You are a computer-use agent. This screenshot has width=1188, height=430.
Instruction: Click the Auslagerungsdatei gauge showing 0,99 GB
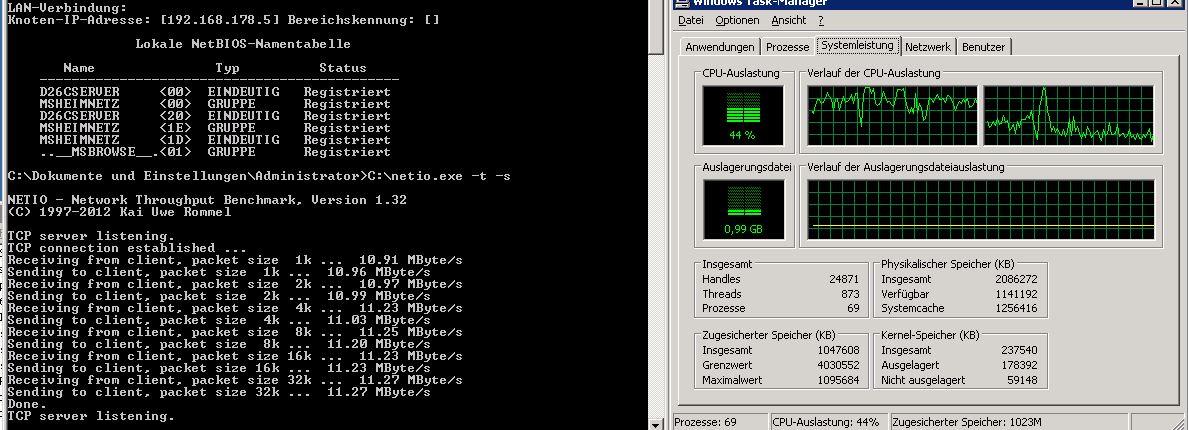pos(742,207)
